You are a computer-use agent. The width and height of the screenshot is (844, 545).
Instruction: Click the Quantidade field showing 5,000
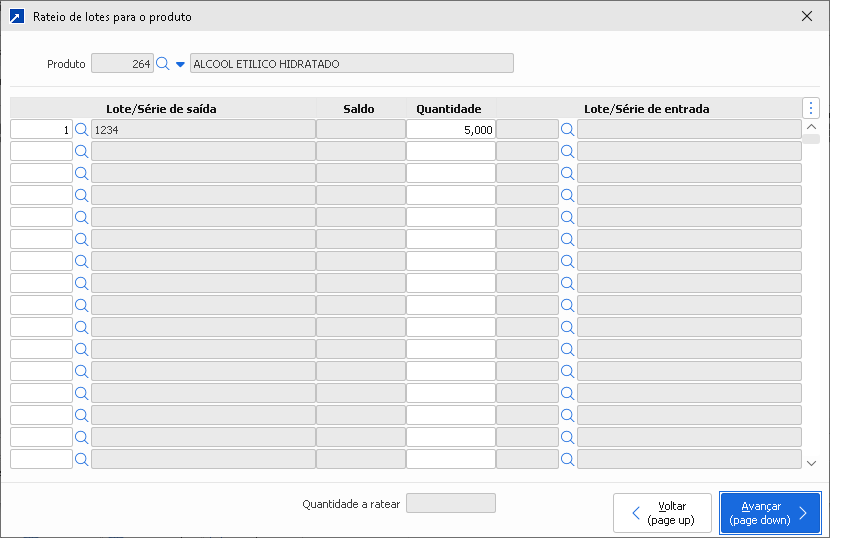450,129
